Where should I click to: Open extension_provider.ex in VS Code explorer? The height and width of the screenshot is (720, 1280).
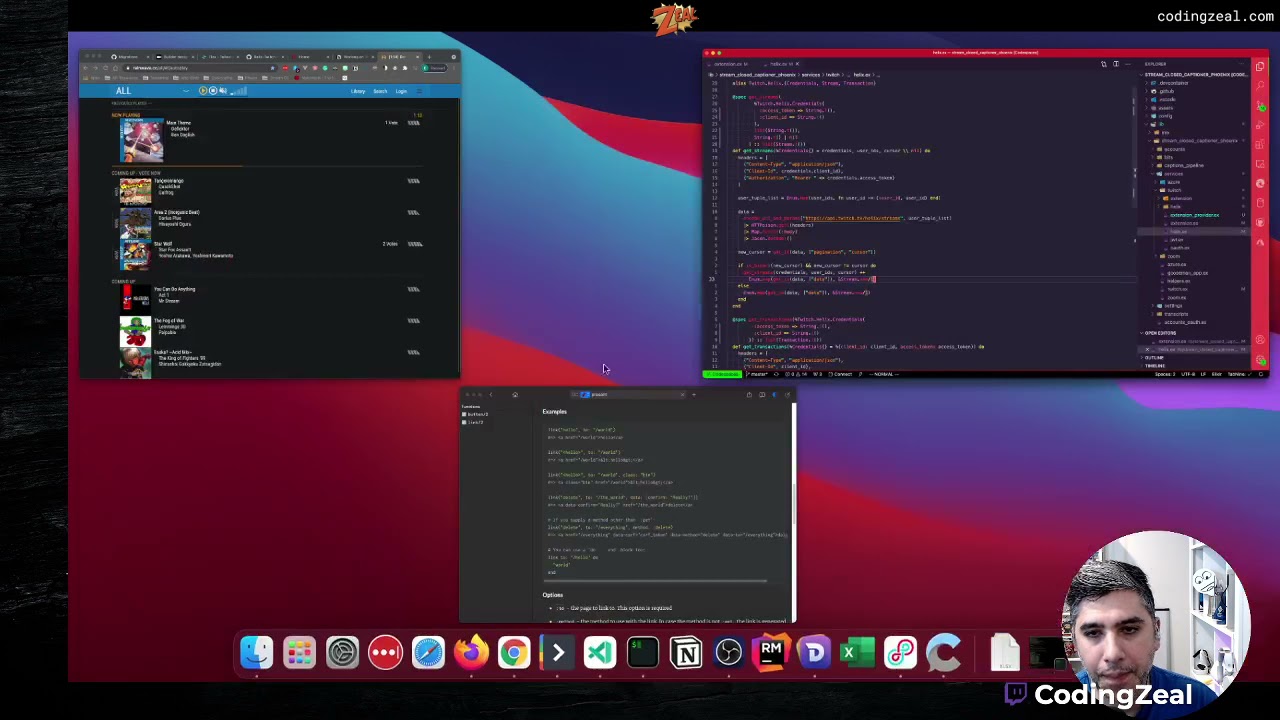point(1194,215)
